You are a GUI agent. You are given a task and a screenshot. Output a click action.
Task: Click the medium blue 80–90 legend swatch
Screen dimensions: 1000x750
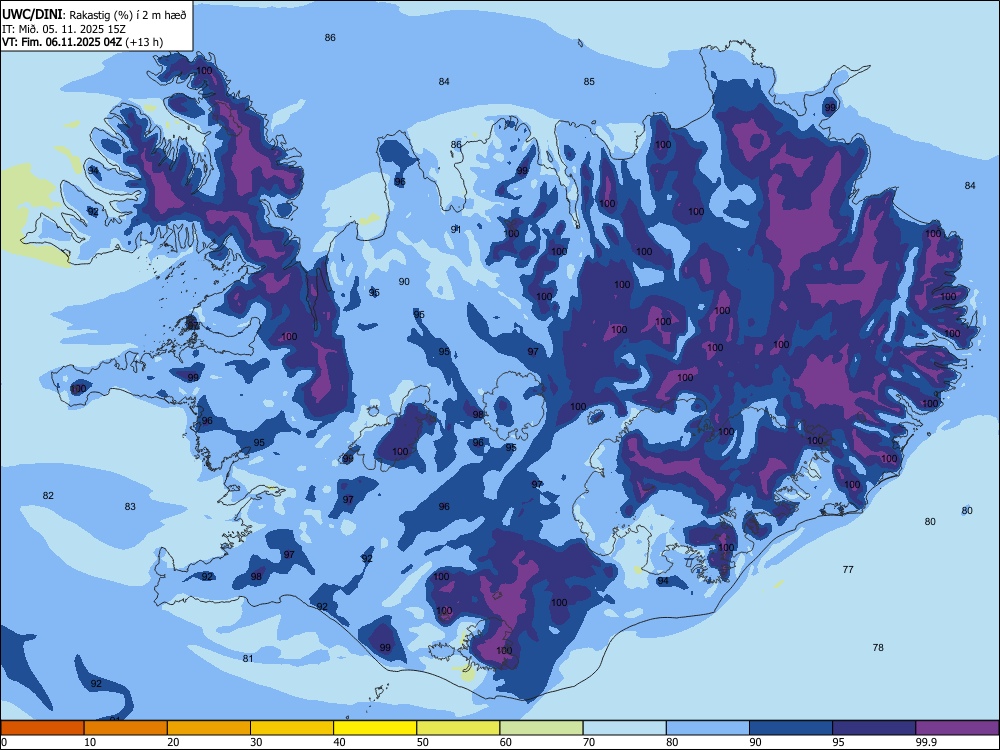pyautogui.click(x=708, y=728)
